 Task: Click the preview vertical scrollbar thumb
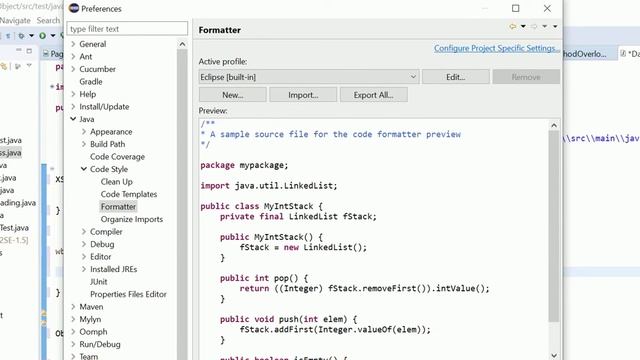pos(554,226)
